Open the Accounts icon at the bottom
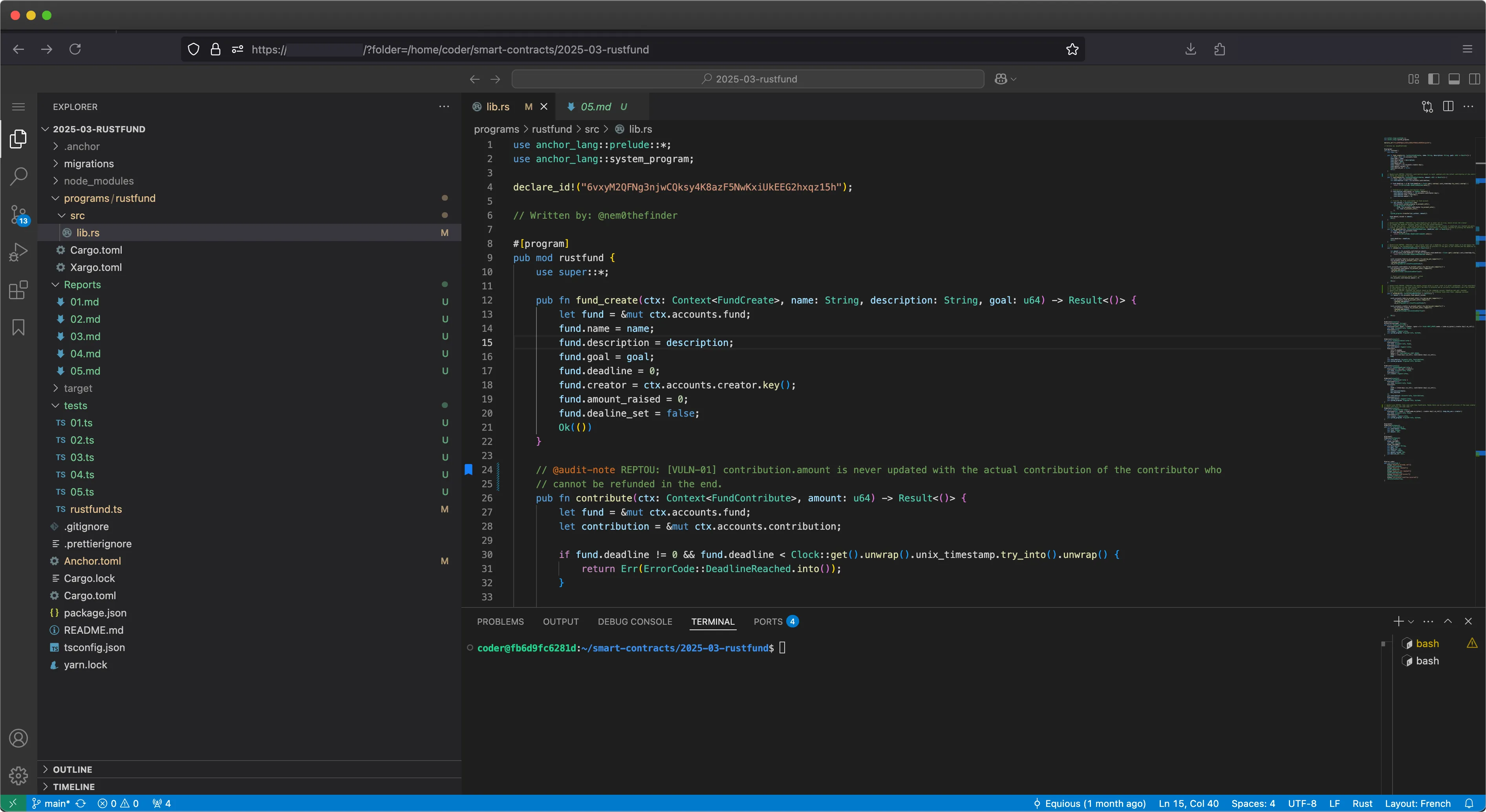The height and width of the screenshot is (812, 1486). tap(18, 738)
